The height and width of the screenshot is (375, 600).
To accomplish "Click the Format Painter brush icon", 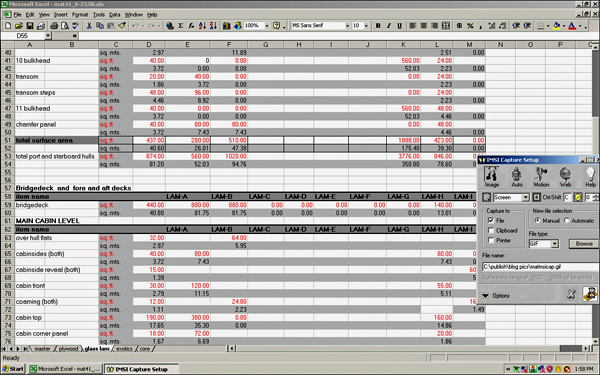I will click(x=122, y=26).
